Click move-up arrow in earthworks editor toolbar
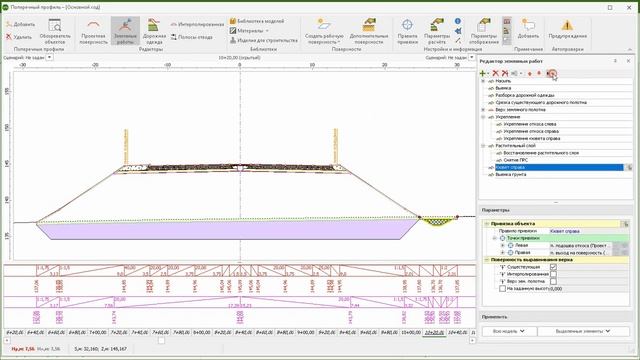This screenshot has width=640, height=360. 539,73
